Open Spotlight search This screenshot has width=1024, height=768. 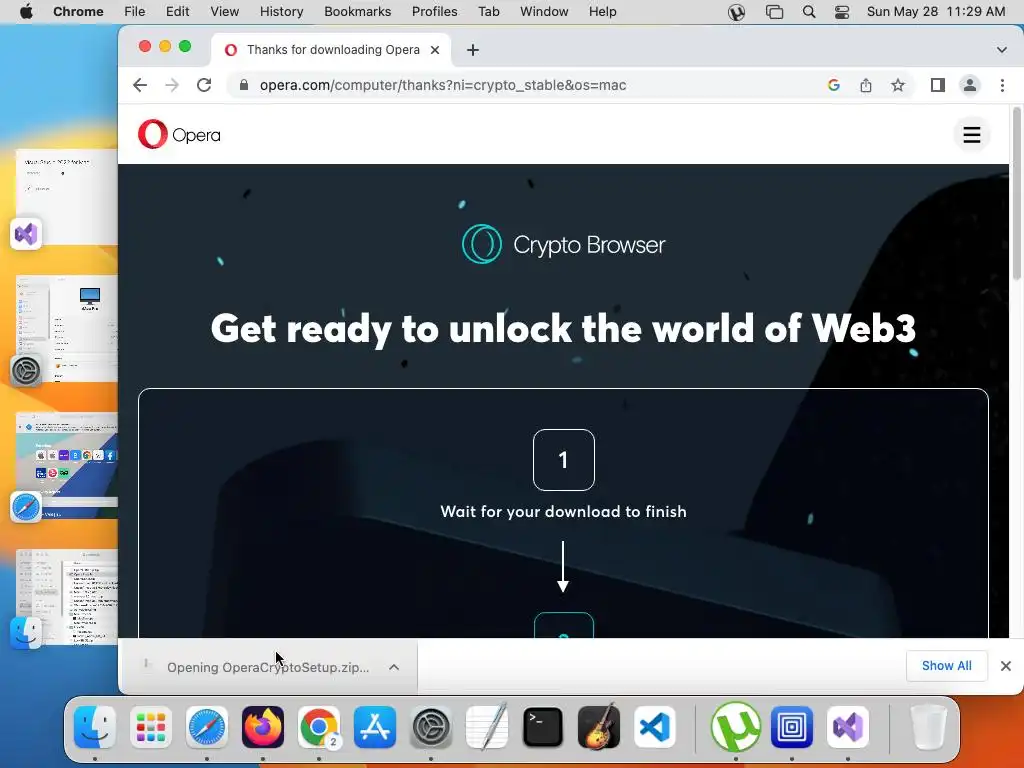pos(808,12)
